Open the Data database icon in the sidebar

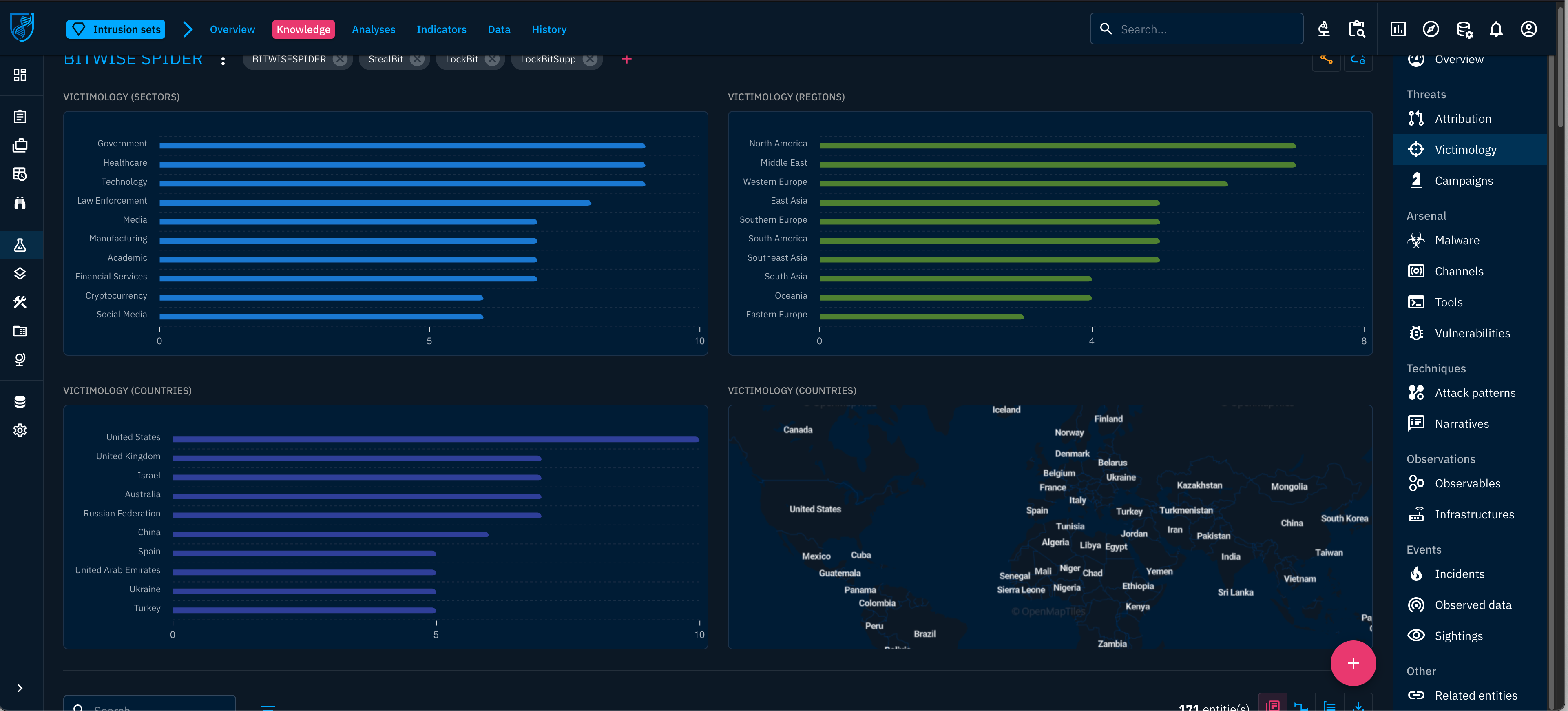20,401
